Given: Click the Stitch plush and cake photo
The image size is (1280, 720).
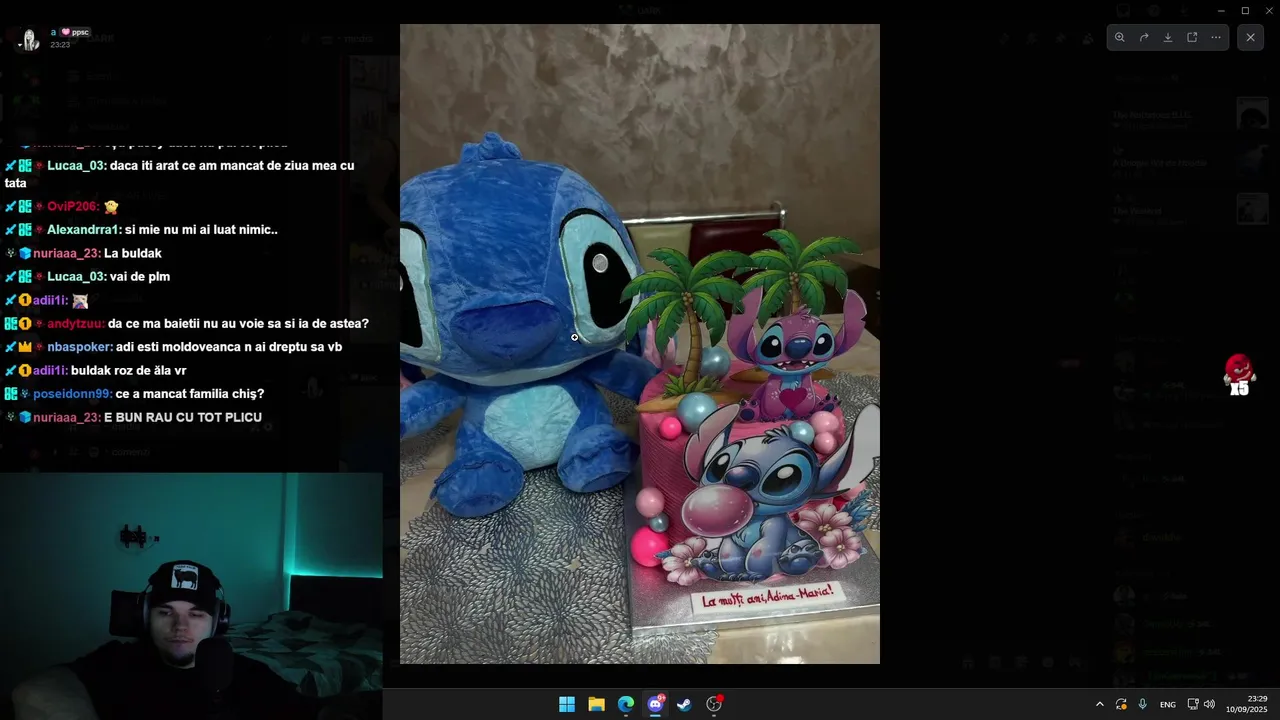Looking at the screenshot, I should (x=640, y=344).
